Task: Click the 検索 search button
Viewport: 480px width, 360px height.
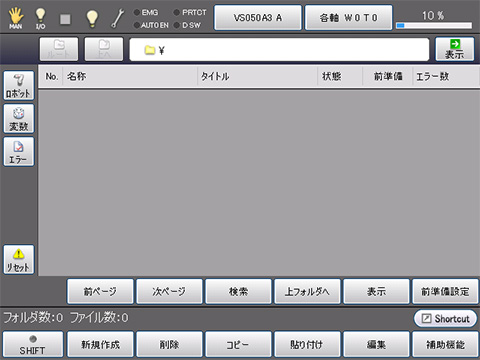Action: click(x=238, y=292)
